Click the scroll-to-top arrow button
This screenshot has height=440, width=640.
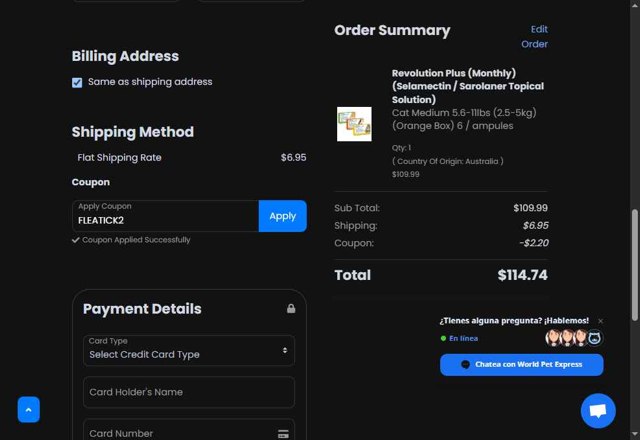[x=29, y=409]
